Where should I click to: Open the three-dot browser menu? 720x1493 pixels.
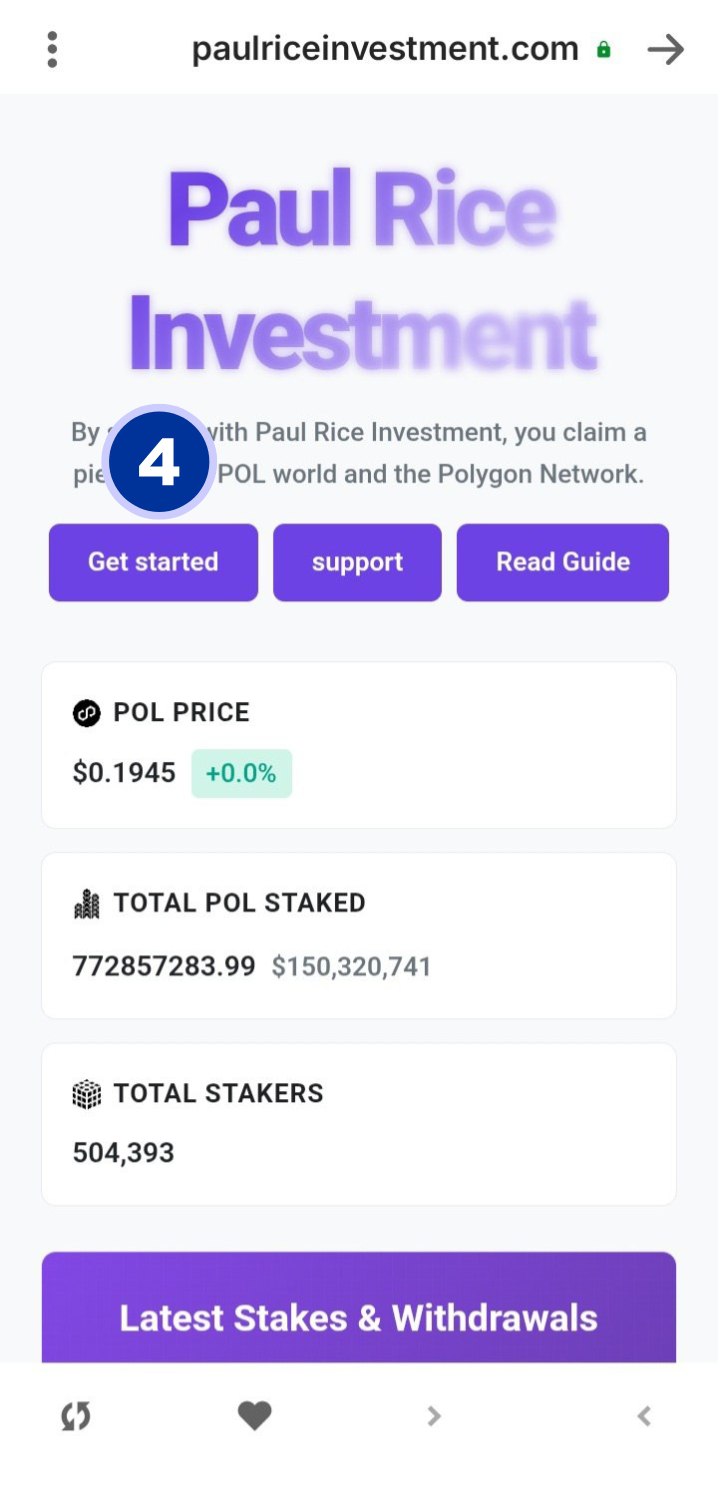tap(52, 49)
